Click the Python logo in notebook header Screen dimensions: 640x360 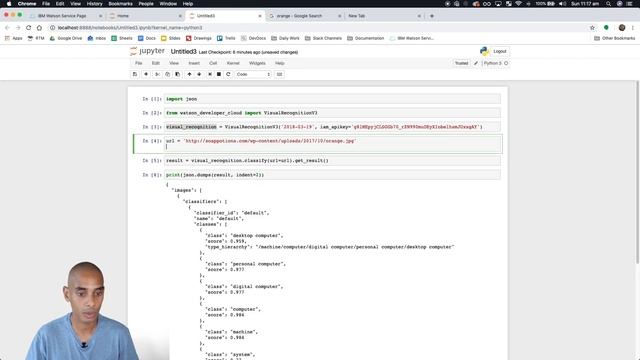(x=484, y=51)
